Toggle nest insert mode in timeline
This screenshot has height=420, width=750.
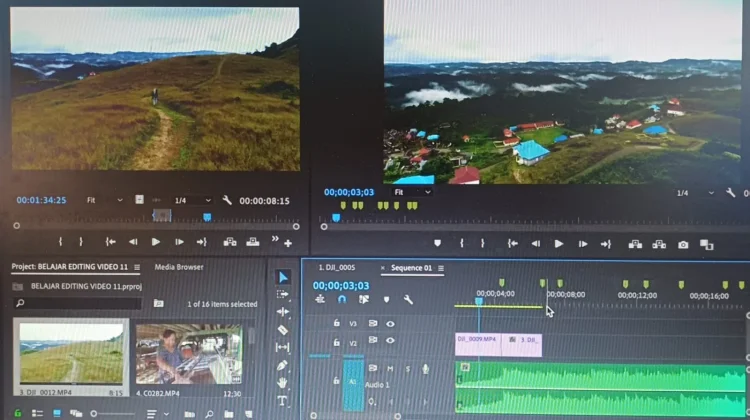click(320, 299)
